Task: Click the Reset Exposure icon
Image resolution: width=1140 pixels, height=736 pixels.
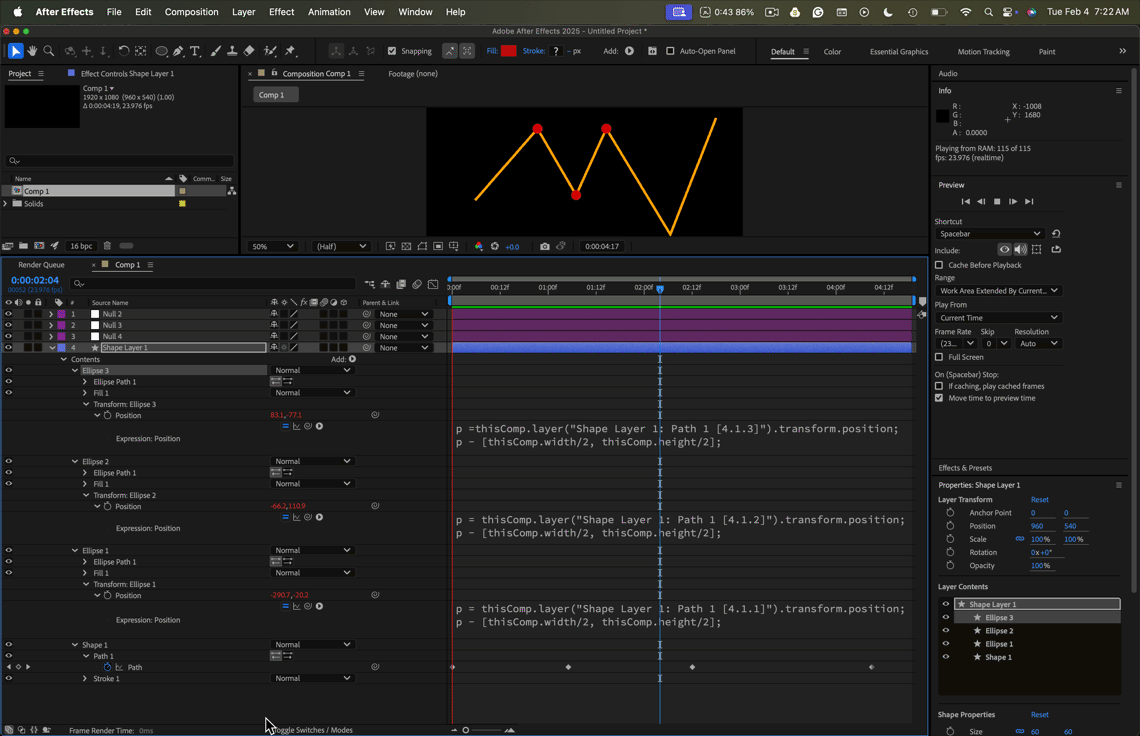Action: tap(494, 247)
